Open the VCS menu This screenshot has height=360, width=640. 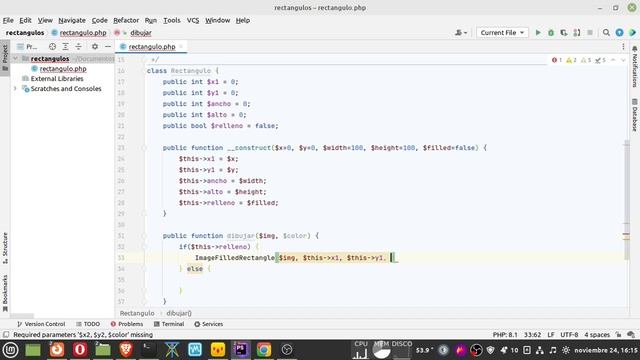point(193,20)
